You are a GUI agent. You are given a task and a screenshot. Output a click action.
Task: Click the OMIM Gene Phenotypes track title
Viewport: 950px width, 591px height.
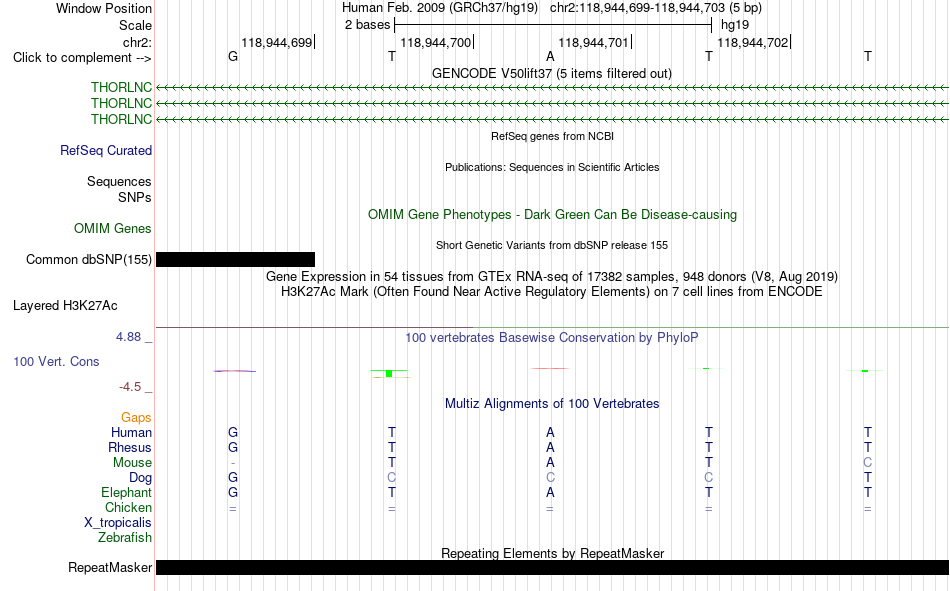click(552, 215)
